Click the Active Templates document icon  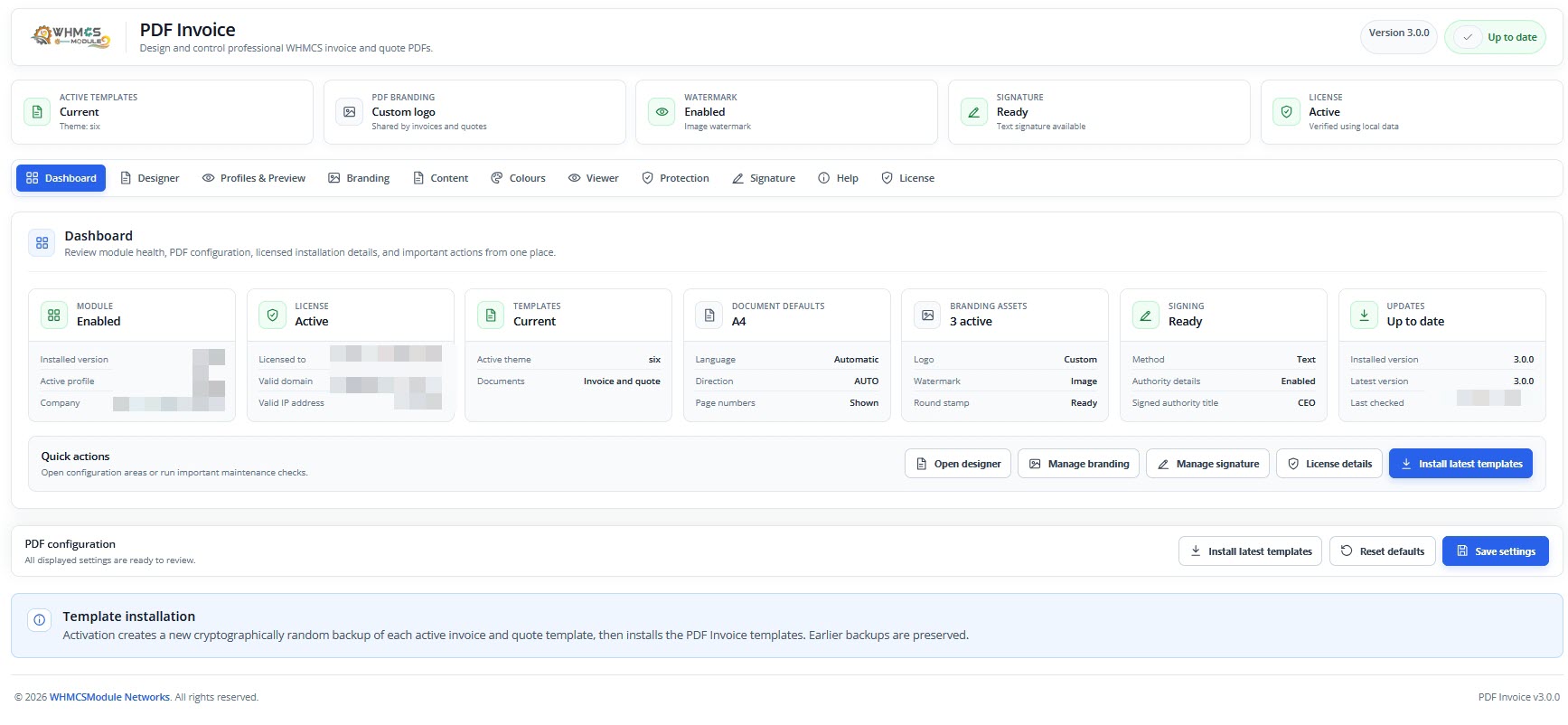pos(37,112)
